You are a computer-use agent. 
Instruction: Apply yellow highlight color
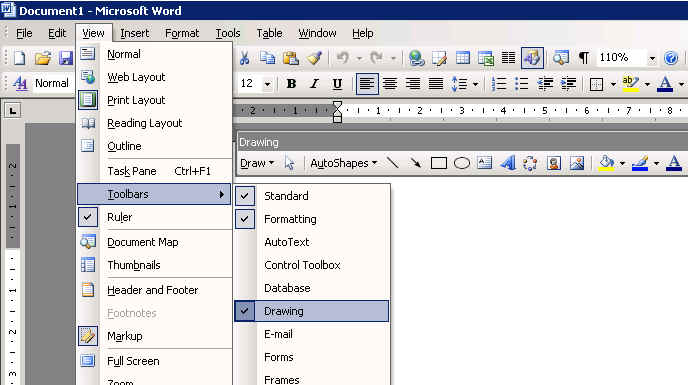tap(631, 83)
